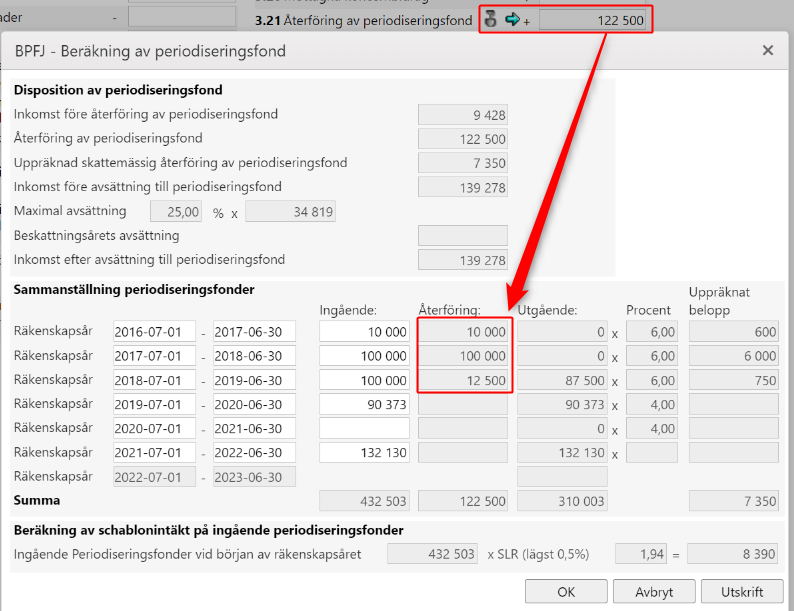
Task: Click the SLR rate field 1,94
Action: tap(641, 554)
